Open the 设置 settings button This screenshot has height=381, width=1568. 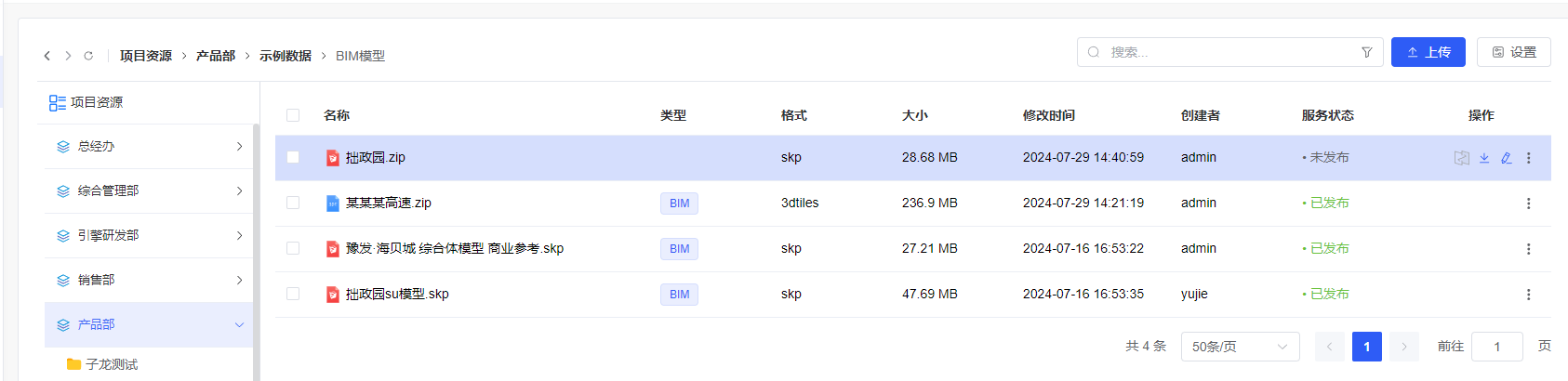point(1513,52)
